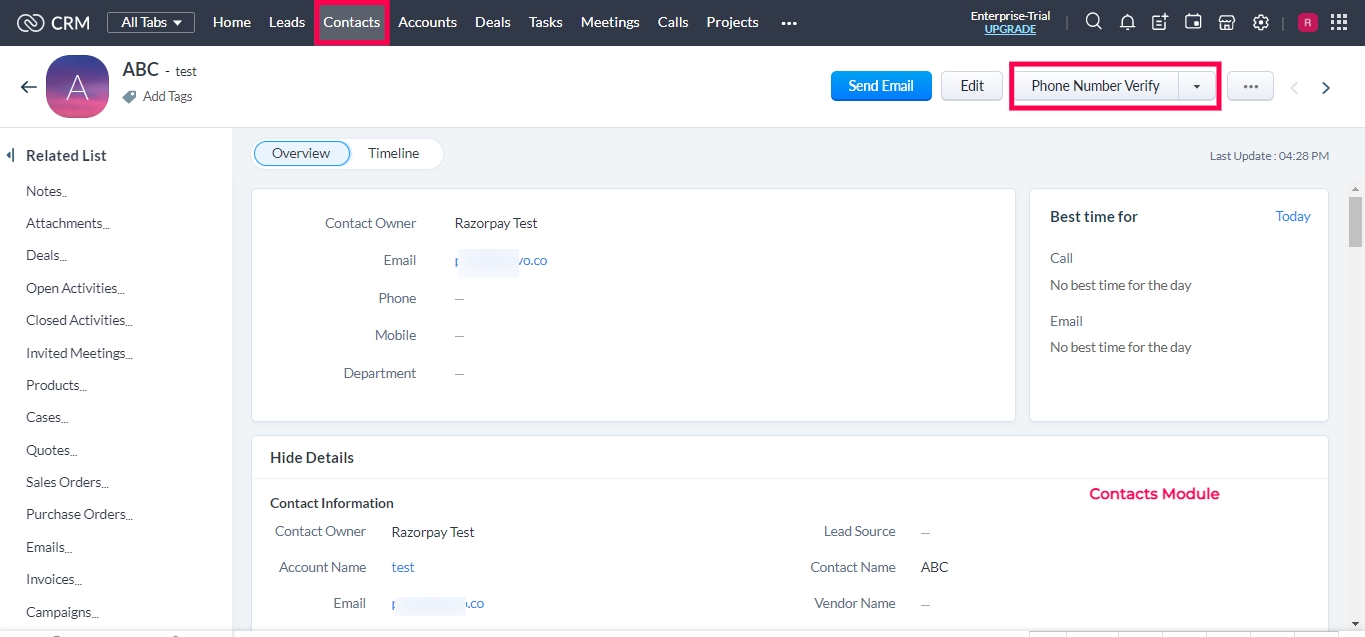The height and width of the screenshot is (637, 1365).
Task: Click the Zoho CRM logo
Action: tap(53, 22)
